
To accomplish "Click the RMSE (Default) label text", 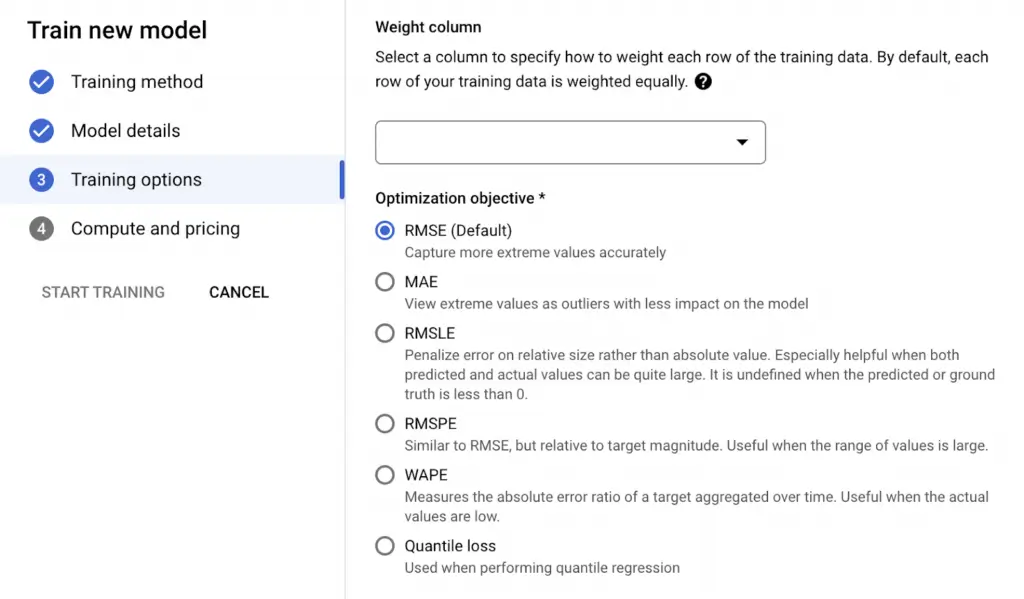I will click(458, 231).
